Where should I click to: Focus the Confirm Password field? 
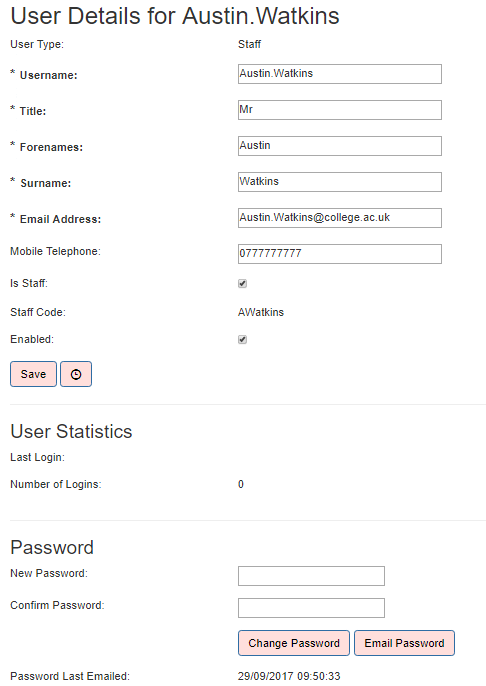tap(311, 608)
